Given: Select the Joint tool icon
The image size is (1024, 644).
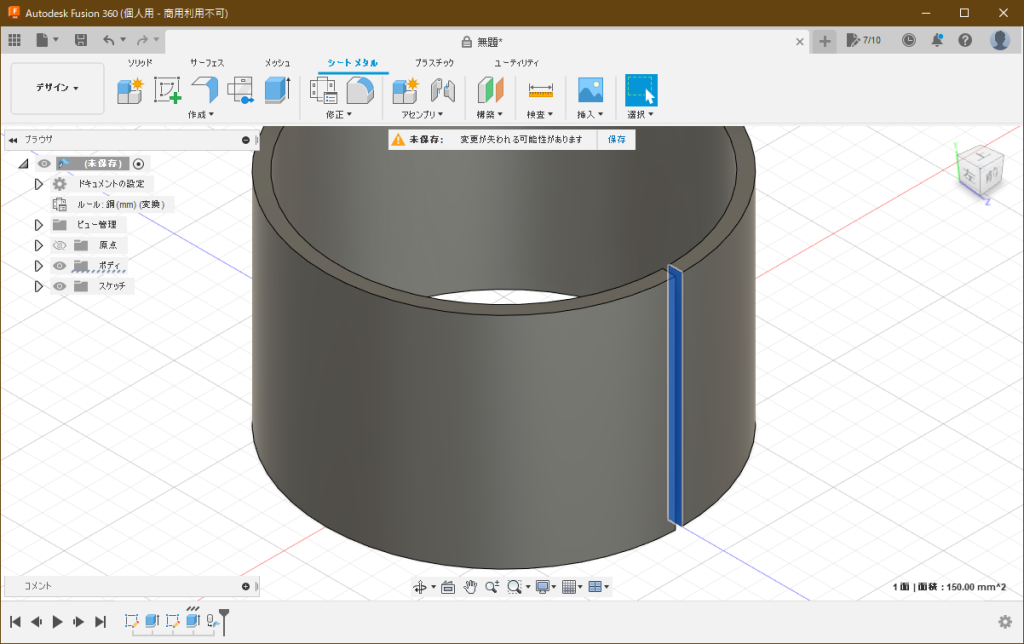Looking at the screenshot, I should [x=443, y=91].
